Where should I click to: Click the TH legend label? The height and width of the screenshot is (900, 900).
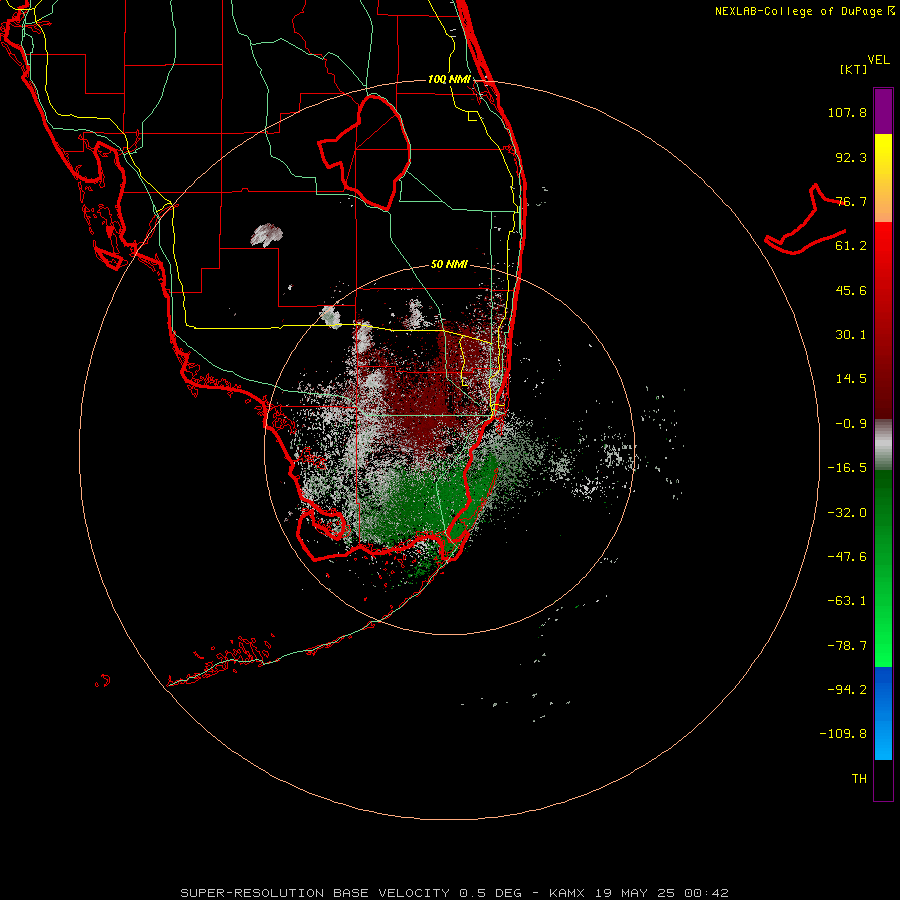(859, 778)
